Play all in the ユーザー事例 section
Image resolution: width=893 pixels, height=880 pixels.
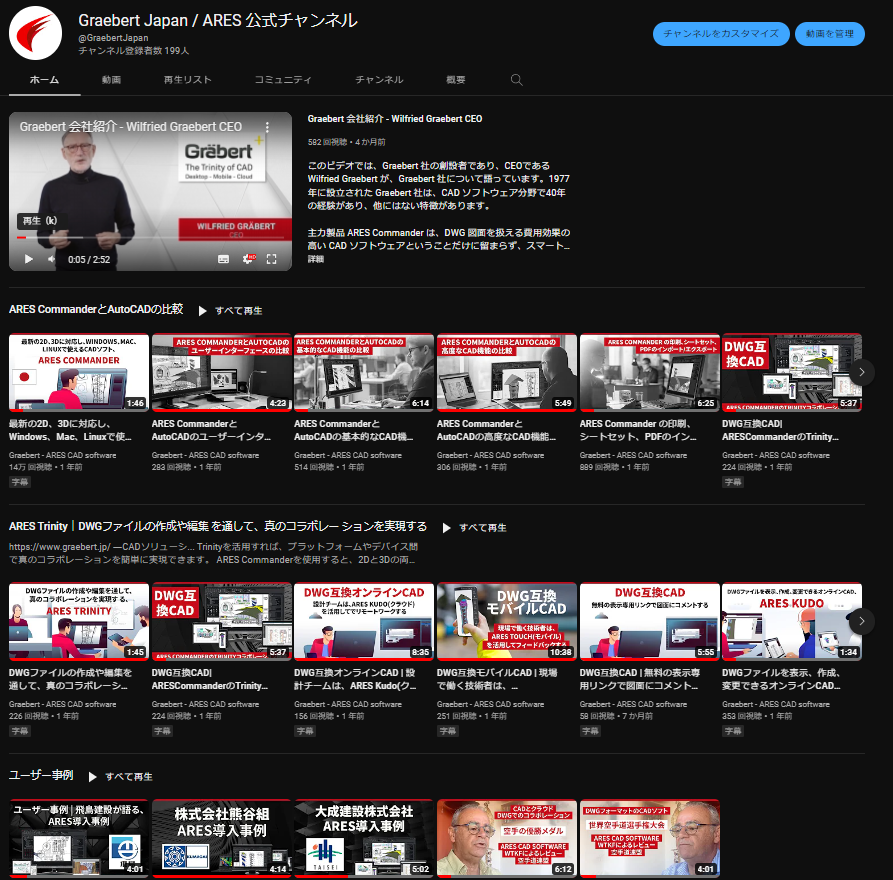click(120, 776)
